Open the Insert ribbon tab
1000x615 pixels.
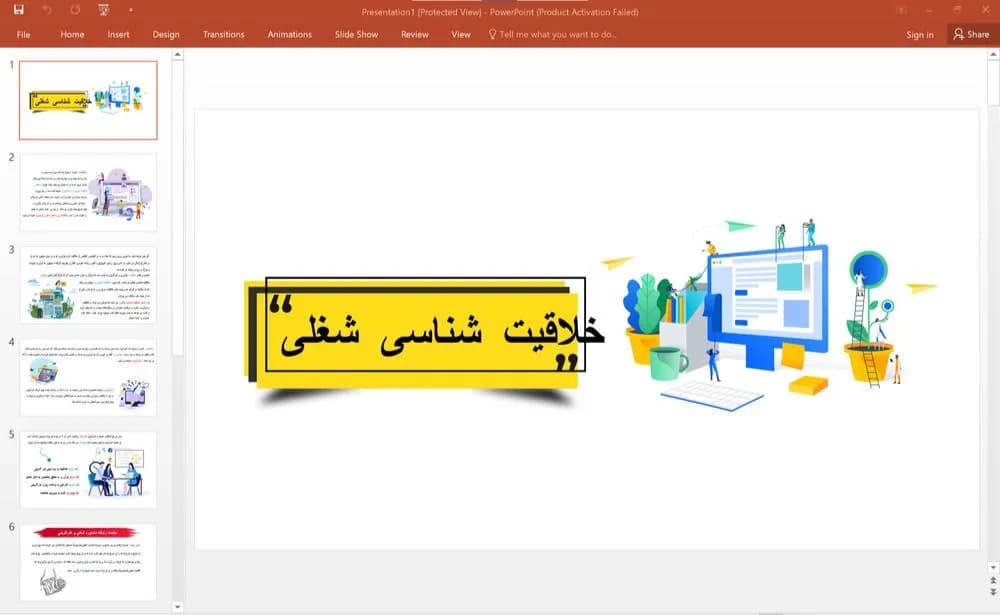point(118,34)
